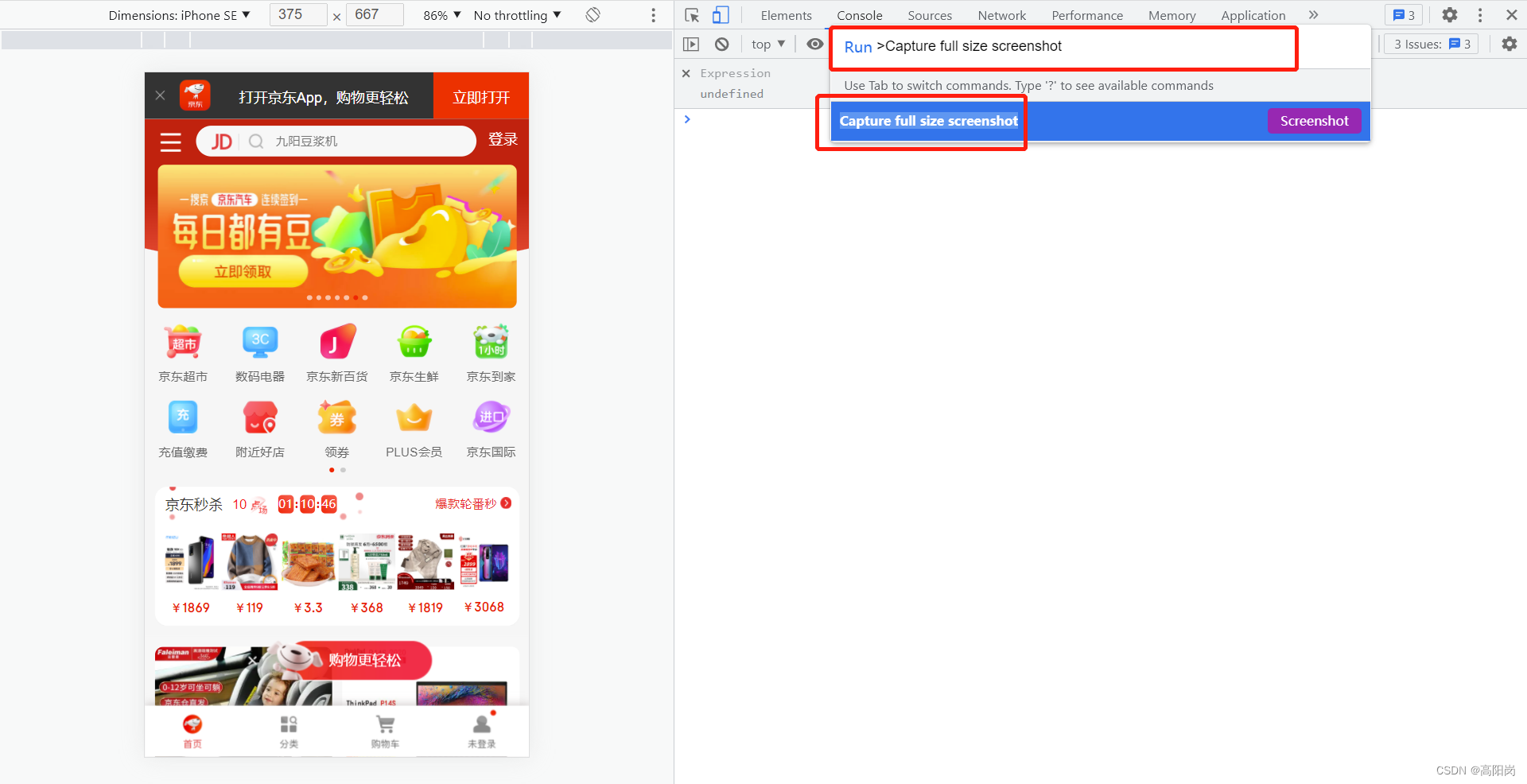
Task: Click the JD search box 九阳豆浆机
Action: (336, 142)
